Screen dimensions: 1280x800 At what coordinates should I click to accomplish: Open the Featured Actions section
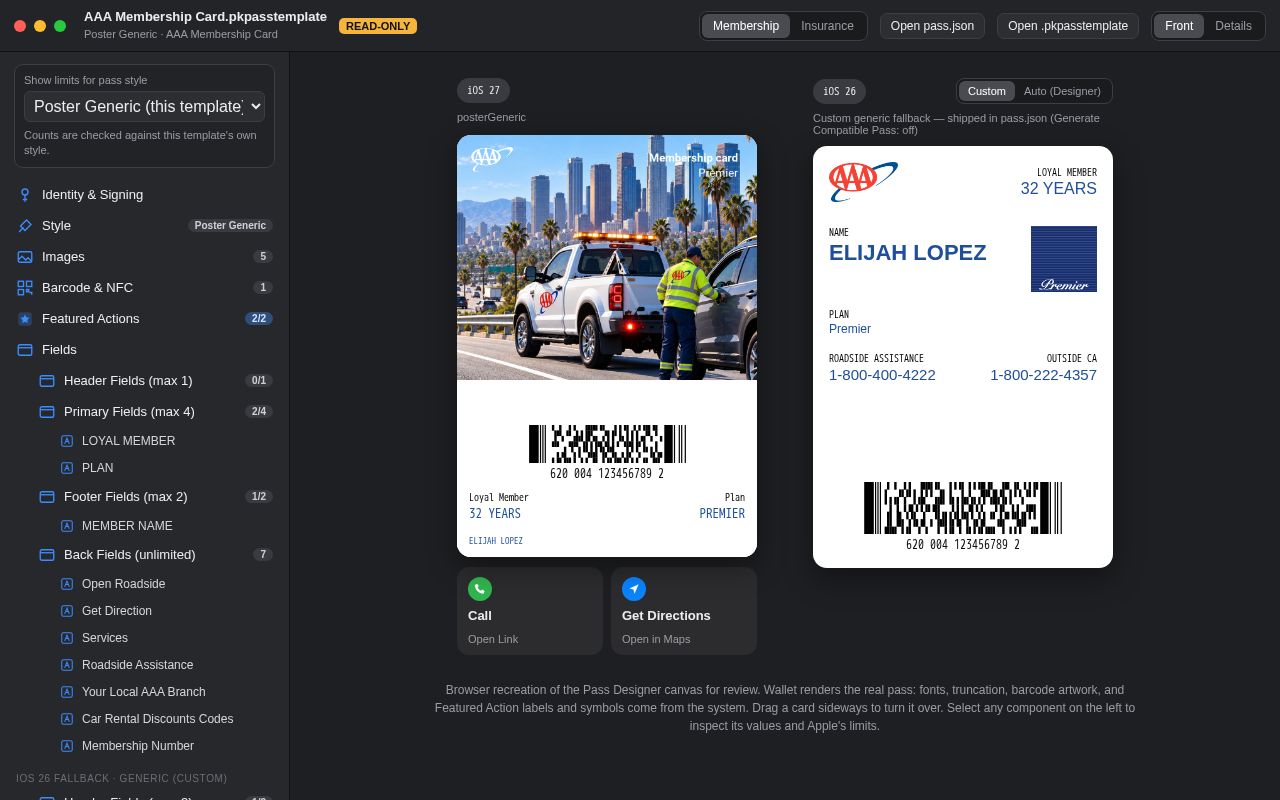coord(145,319)
